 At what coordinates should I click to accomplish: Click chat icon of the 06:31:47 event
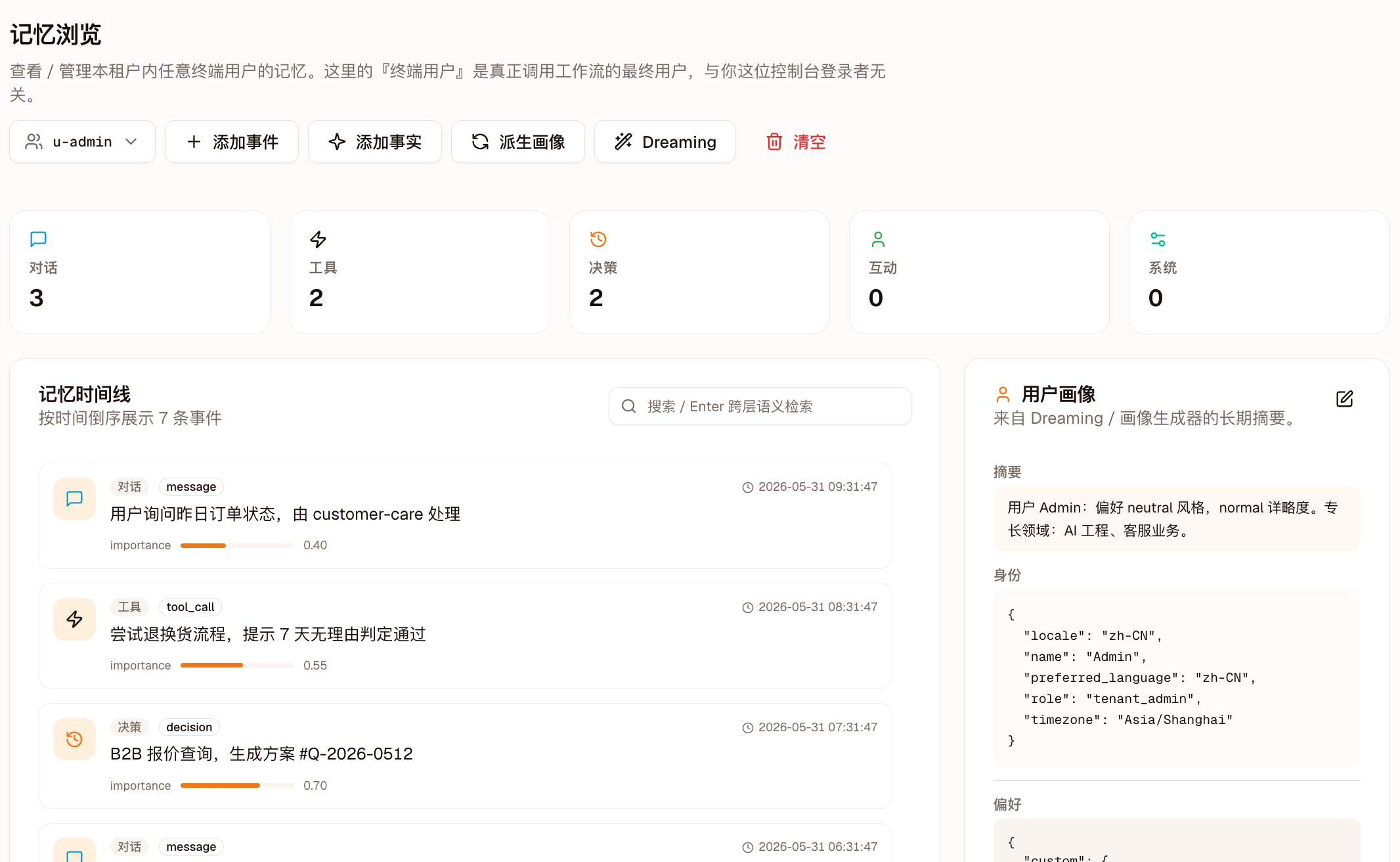[74, 850]
